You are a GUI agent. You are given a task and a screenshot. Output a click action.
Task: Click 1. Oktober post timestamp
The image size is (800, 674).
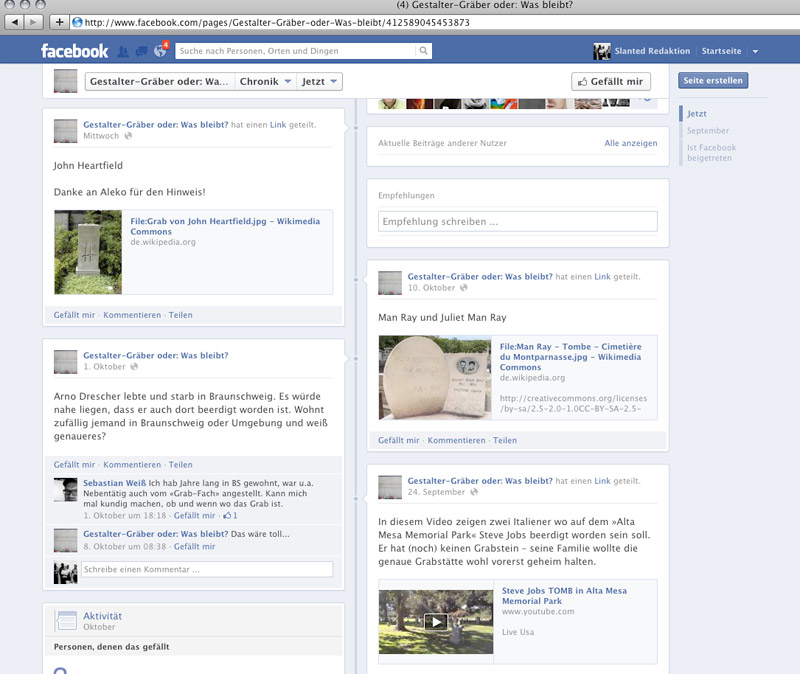click(104, 366)
